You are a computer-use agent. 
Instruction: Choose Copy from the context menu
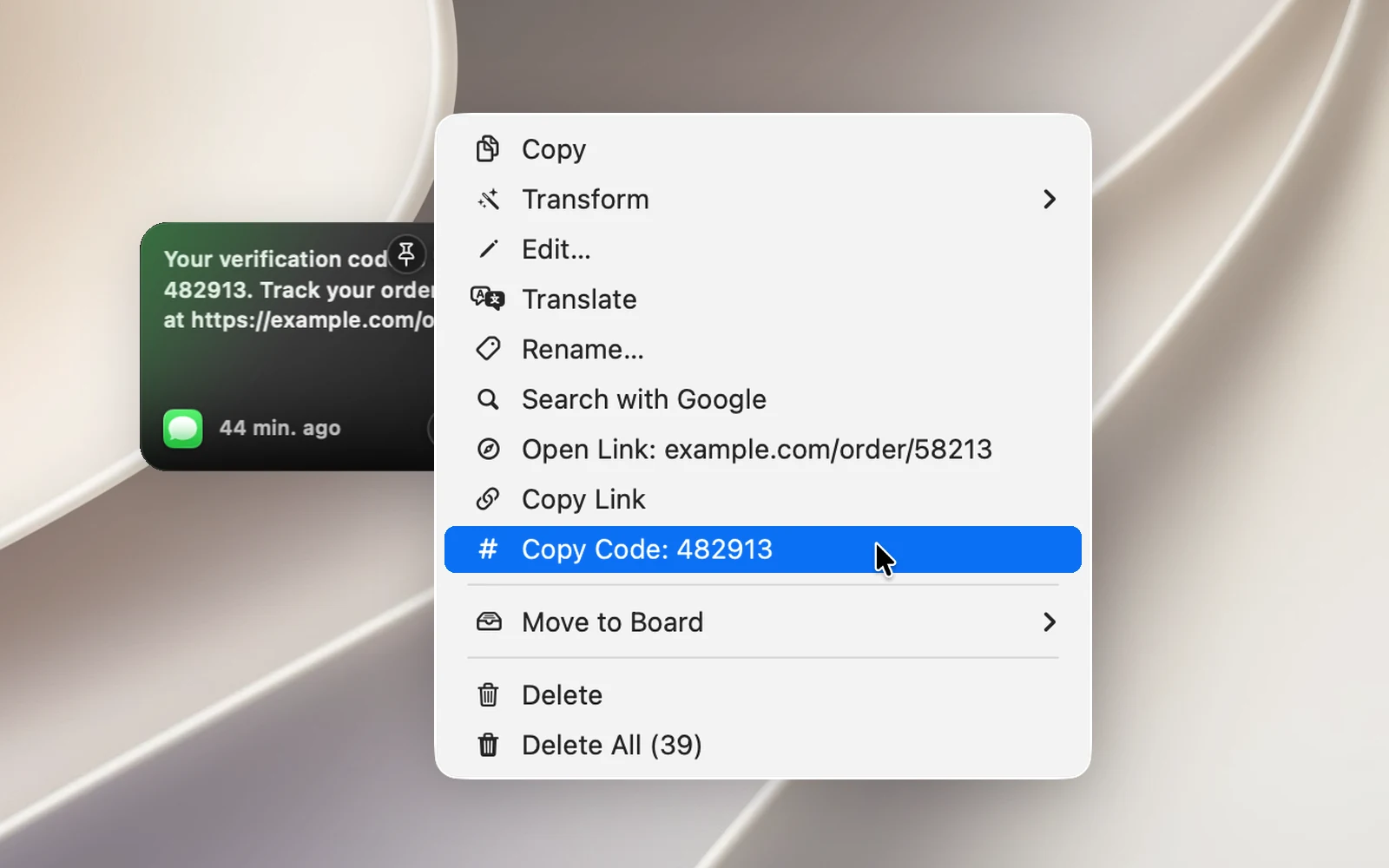762,149
